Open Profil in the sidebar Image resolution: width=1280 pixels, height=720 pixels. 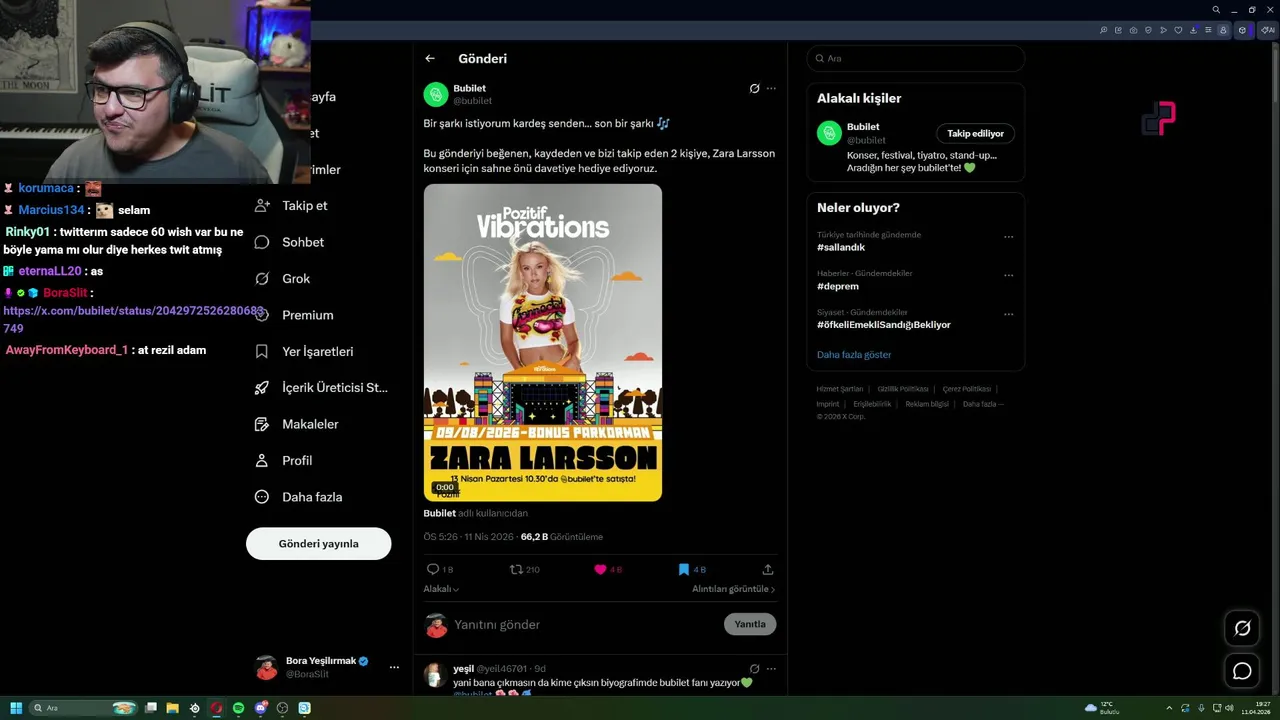click(284, 460)
